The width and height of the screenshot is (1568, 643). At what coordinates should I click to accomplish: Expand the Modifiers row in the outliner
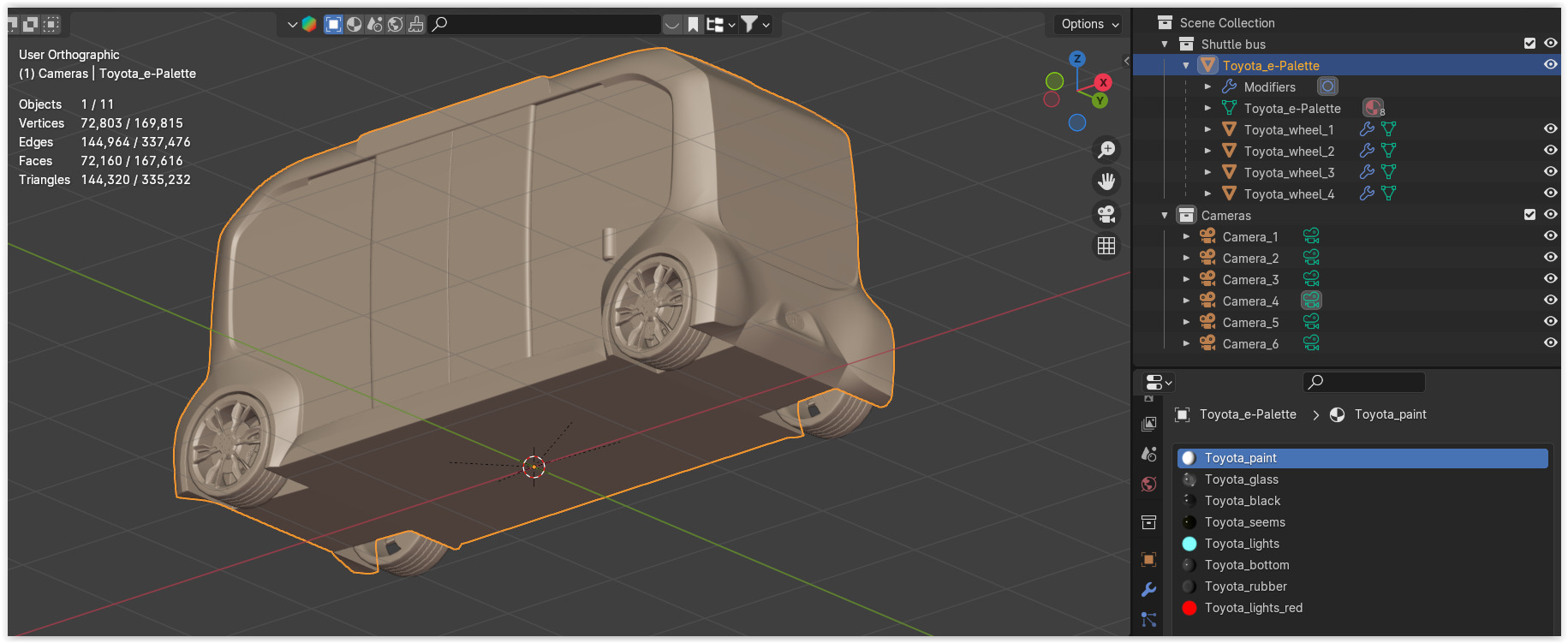(x=1207, y=87)
